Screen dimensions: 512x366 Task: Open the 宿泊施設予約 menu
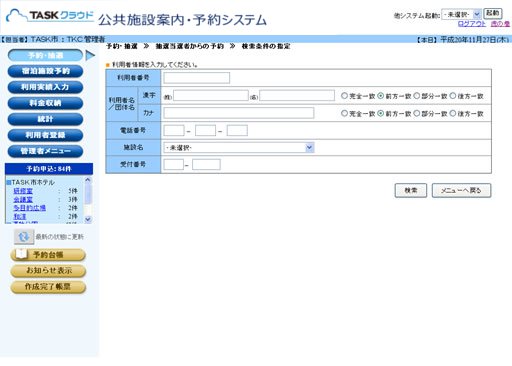tap(45, 71)
